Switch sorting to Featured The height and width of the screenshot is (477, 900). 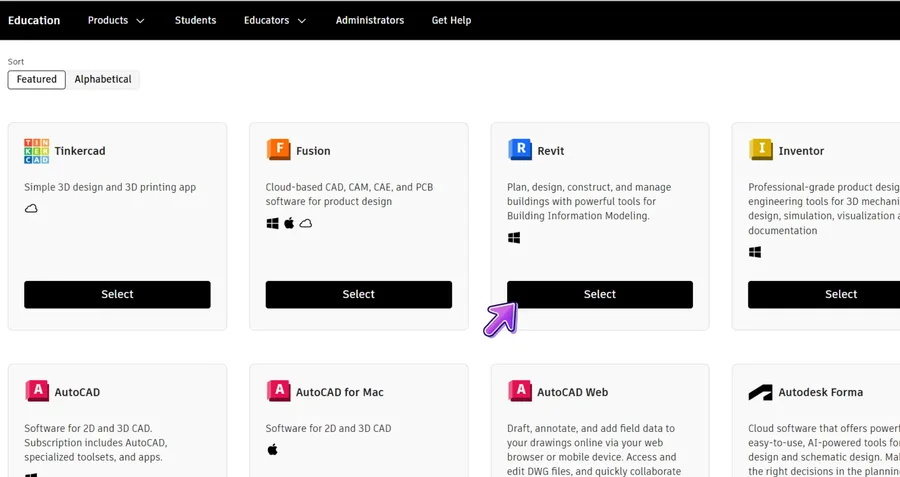click(x=37, y=80)
